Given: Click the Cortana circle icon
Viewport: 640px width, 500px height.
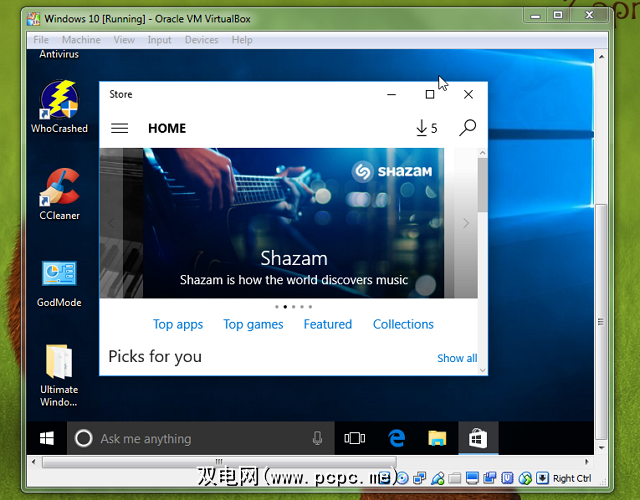Looking at the screenshot, I should pos(84,439).
